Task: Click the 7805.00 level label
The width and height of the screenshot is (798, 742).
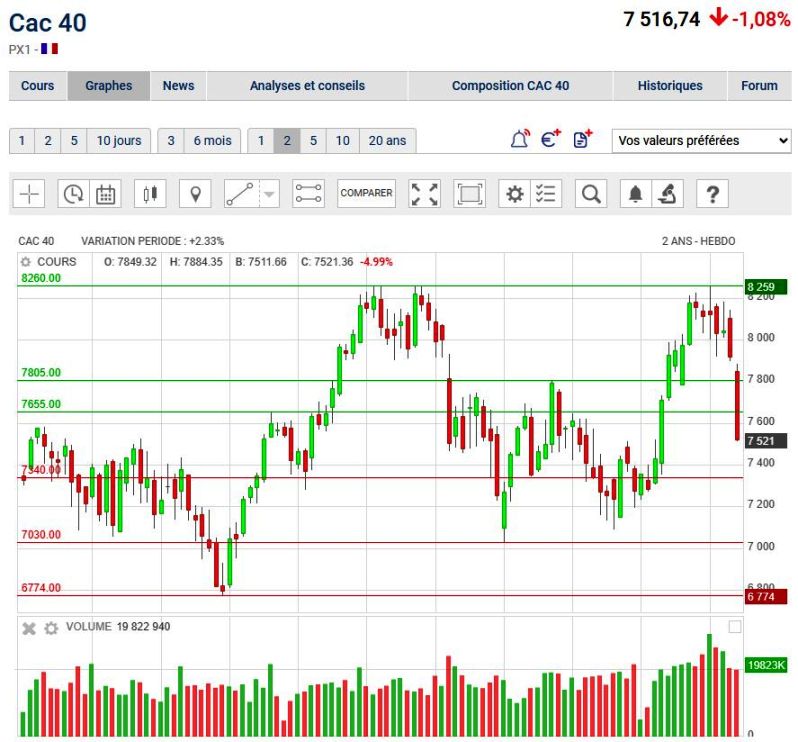Action: (41, 373)
